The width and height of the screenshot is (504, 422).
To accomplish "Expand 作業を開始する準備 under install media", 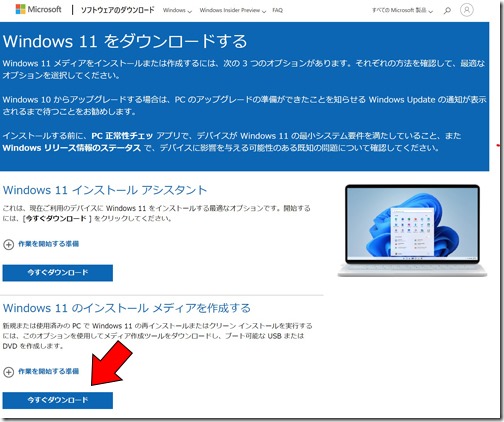I will [48, 371].
